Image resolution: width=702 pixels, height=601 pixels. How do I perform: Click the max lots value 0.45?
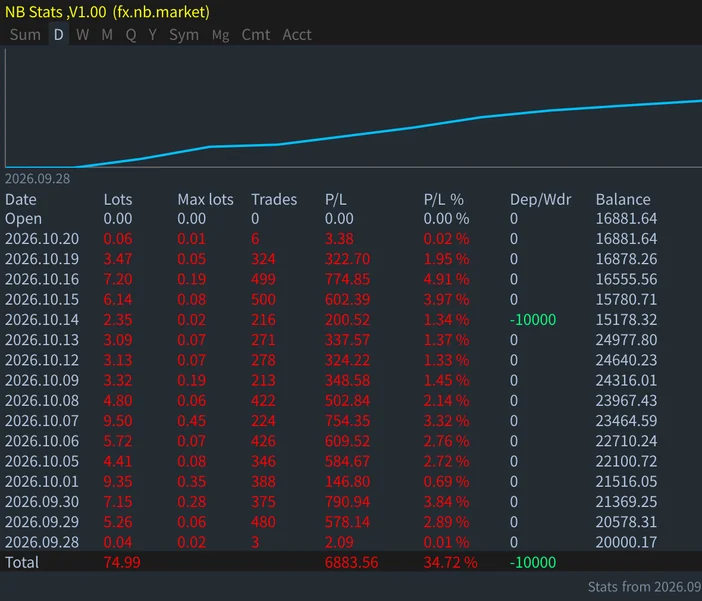coord(192,421)
